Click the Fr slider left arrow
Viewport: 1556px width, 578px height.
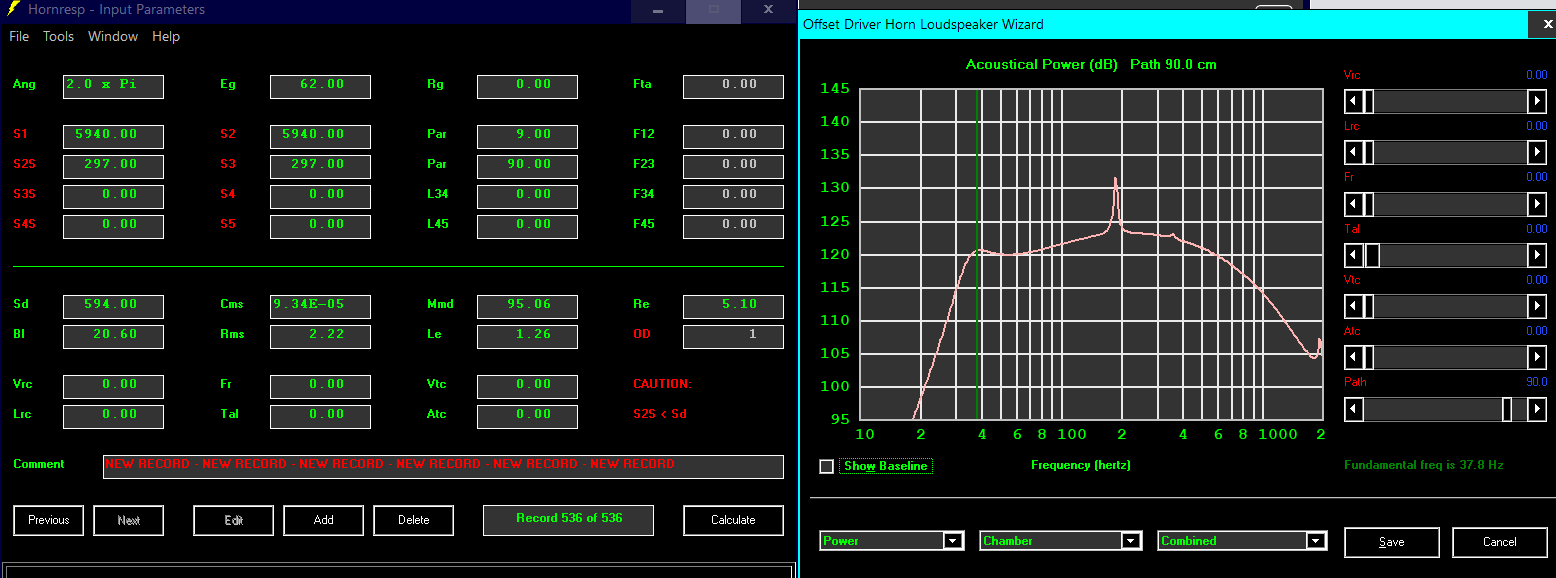pyautogui.click(x=1353, y=204)
